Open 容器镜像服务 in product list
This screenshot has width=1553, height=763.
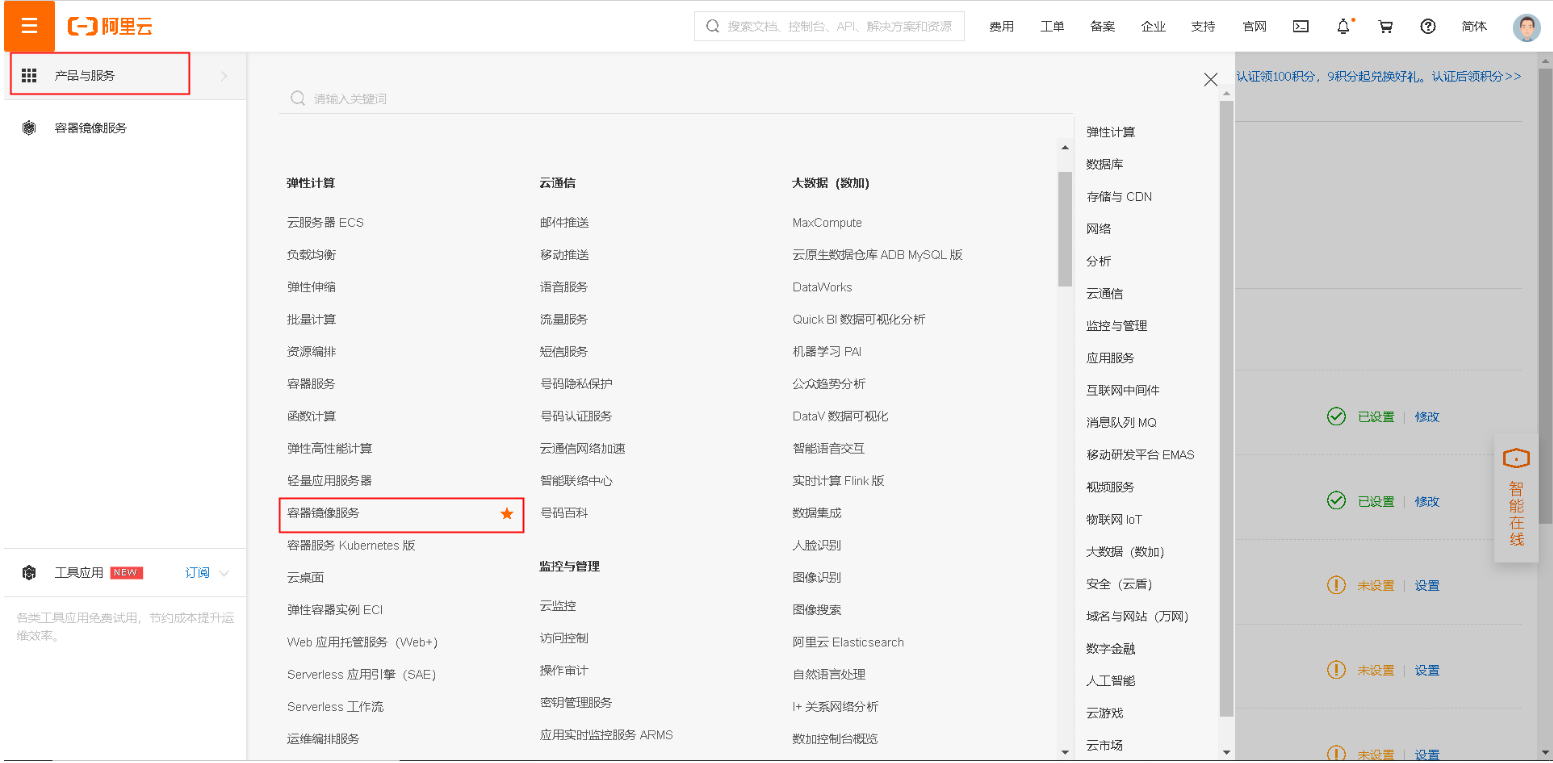click(x=323, y=513)
